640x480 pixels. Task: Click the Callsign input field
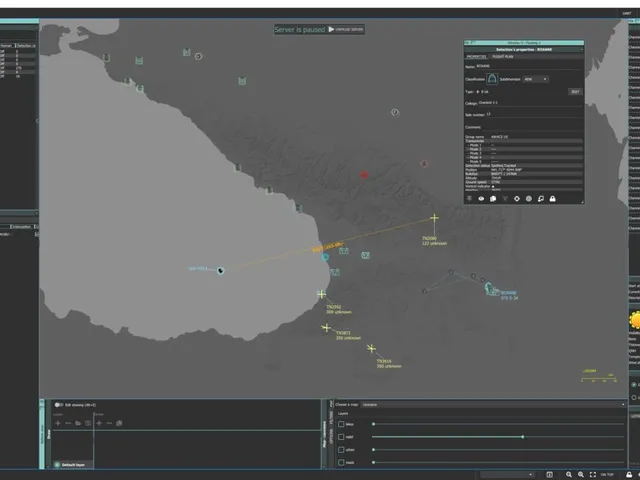(x=530, y=103)
